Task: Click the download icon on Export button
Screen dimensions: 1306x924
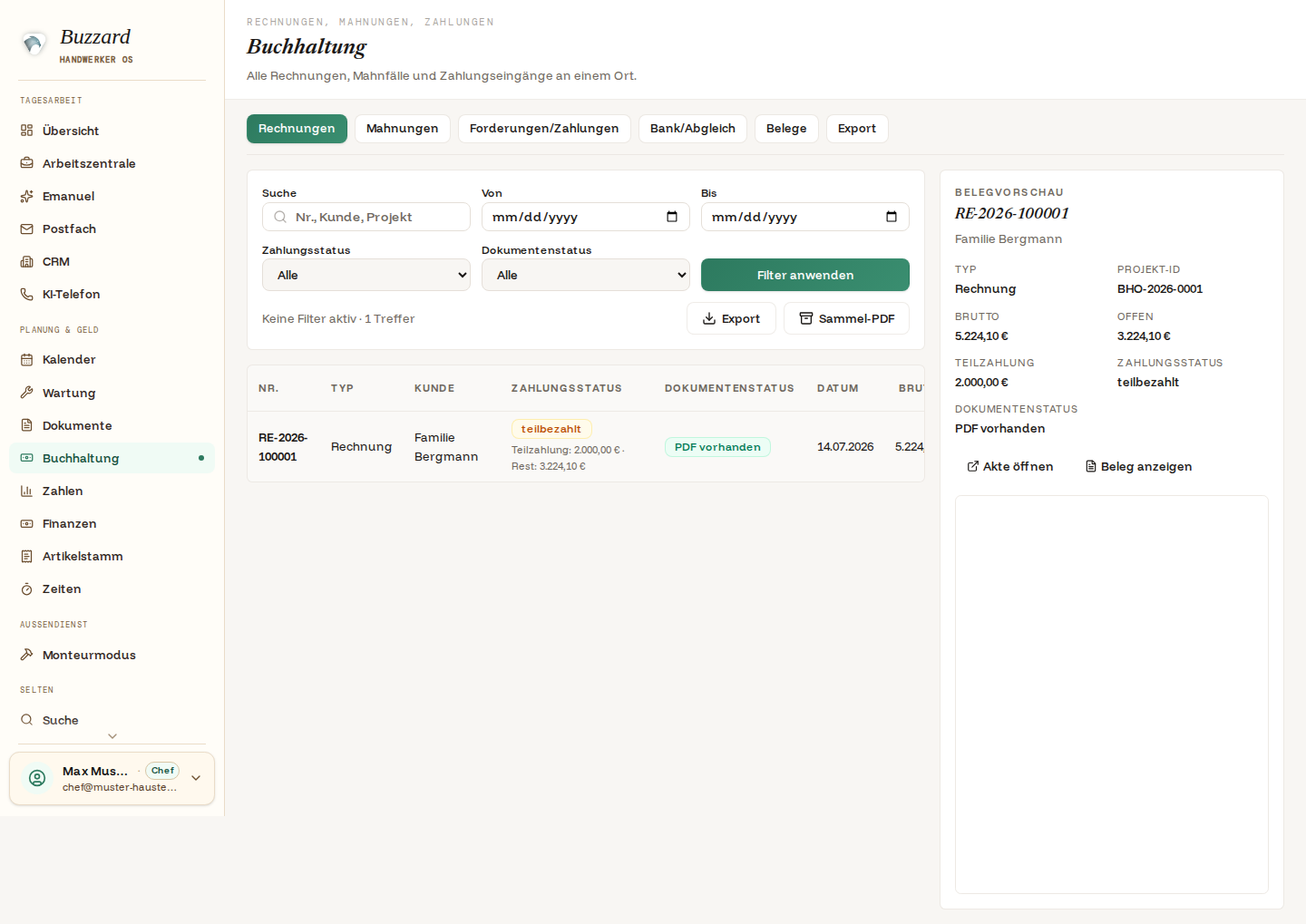Action: 709,318
